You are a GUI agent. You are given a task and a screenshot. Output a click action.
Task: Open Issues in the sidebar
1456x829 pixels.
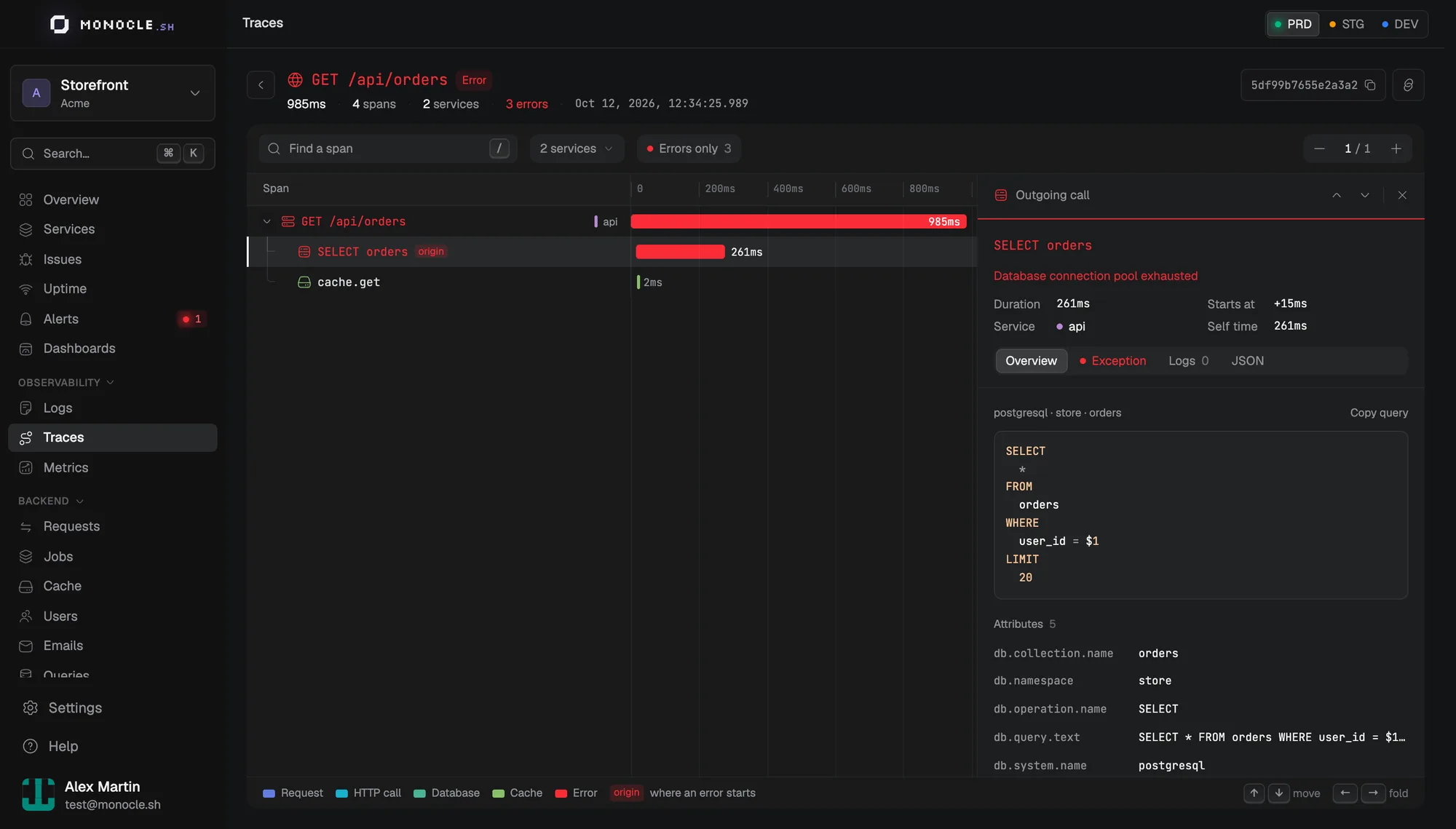coord(113,259)
